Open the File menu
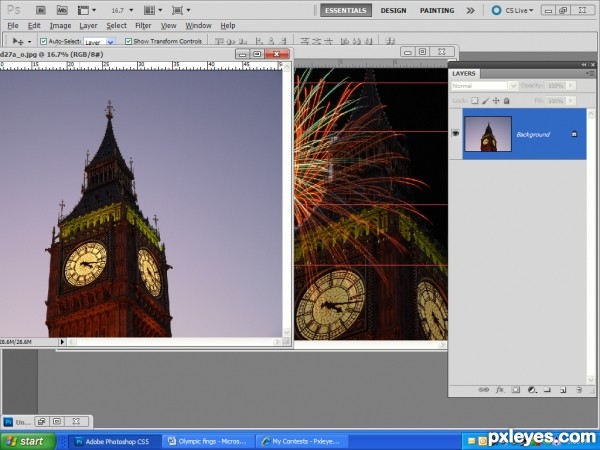Viewport: 600px width, 450px height. [x=13, y=26]
